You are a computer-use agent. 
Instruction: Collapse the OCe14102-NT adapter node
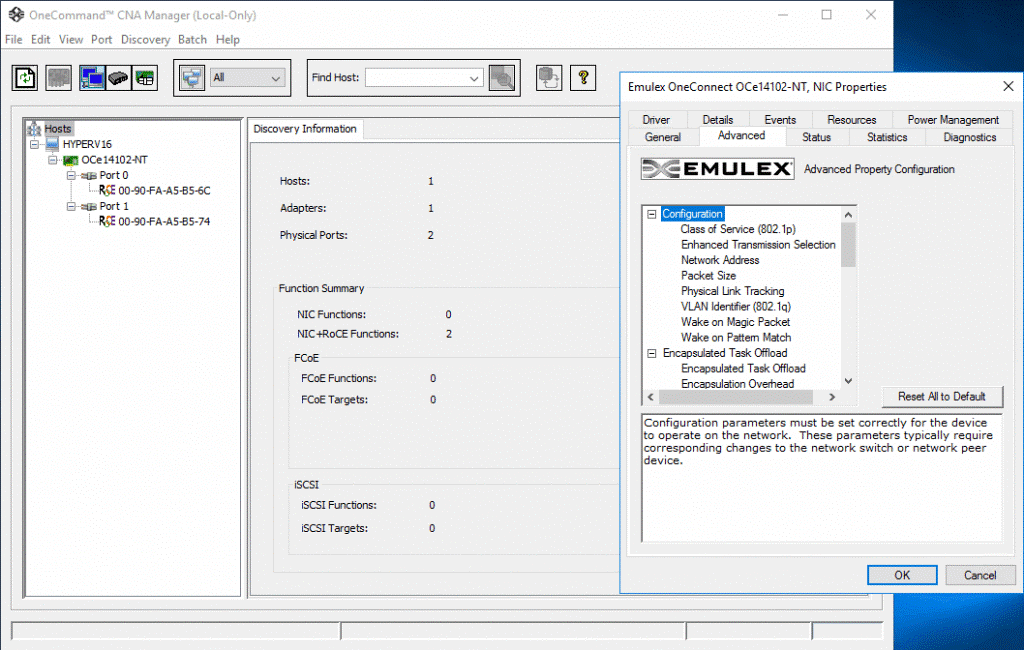tap(53, 160)
